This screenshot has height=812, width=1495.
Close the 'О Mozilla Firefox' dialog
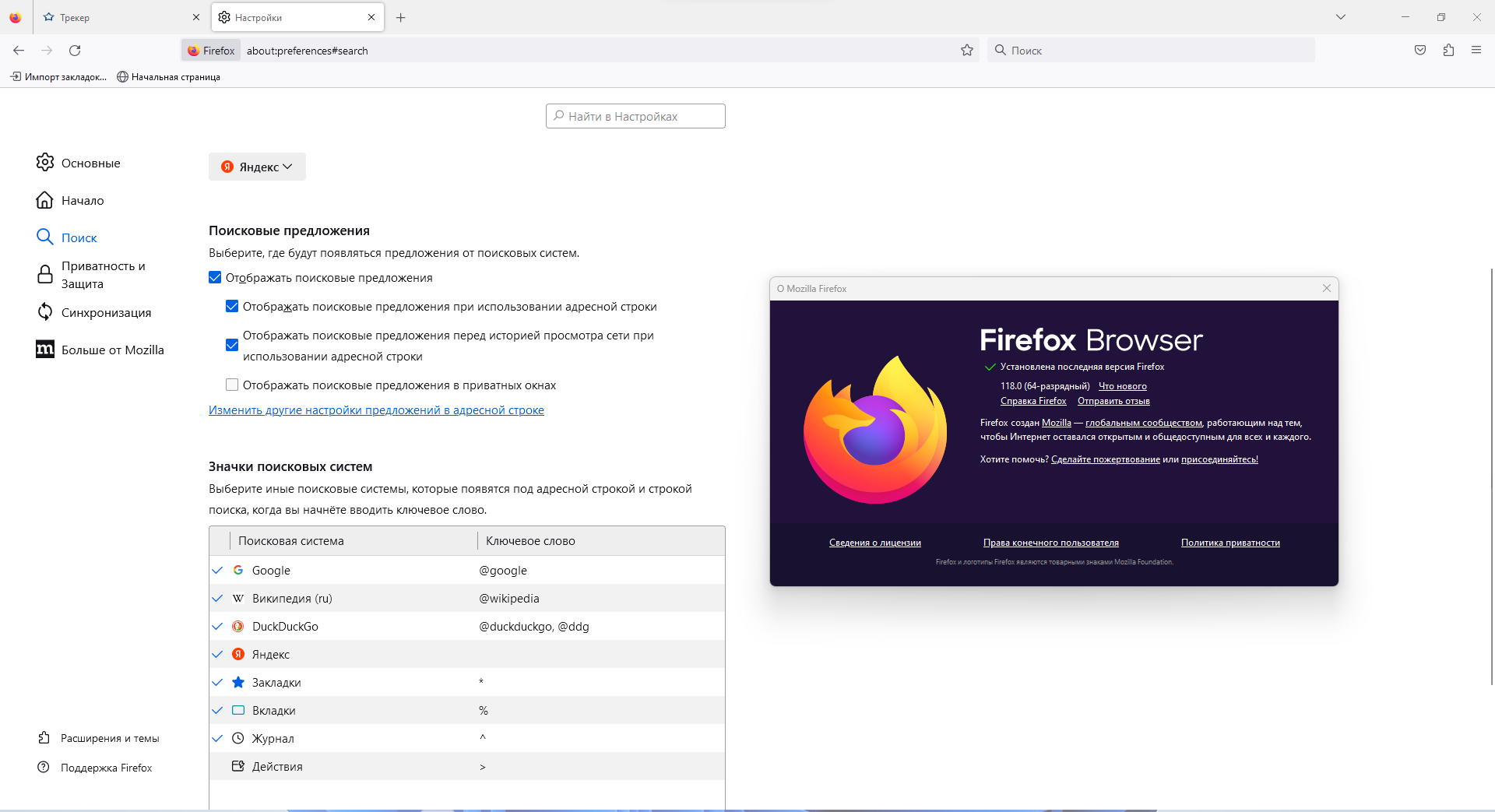[1326, 288]
